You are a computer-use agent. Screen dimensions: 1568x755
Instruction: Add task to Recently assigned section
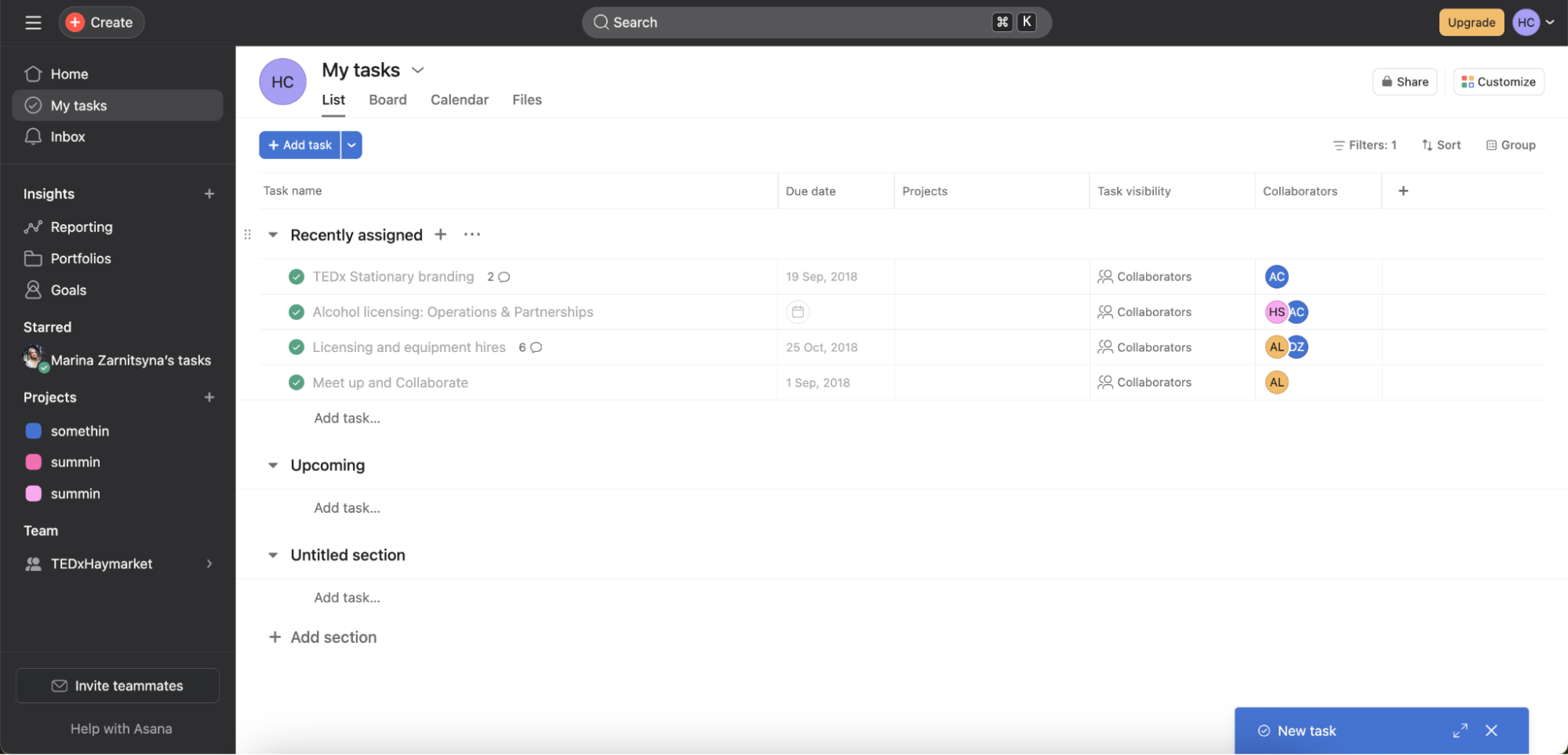[441, 234]
